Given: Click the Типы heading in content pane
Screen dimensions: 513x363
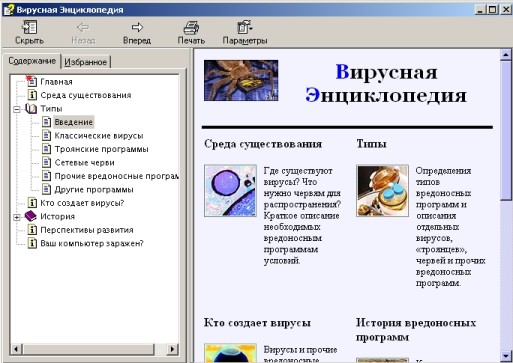Looking at the screenshot, I should pos(371,144).
